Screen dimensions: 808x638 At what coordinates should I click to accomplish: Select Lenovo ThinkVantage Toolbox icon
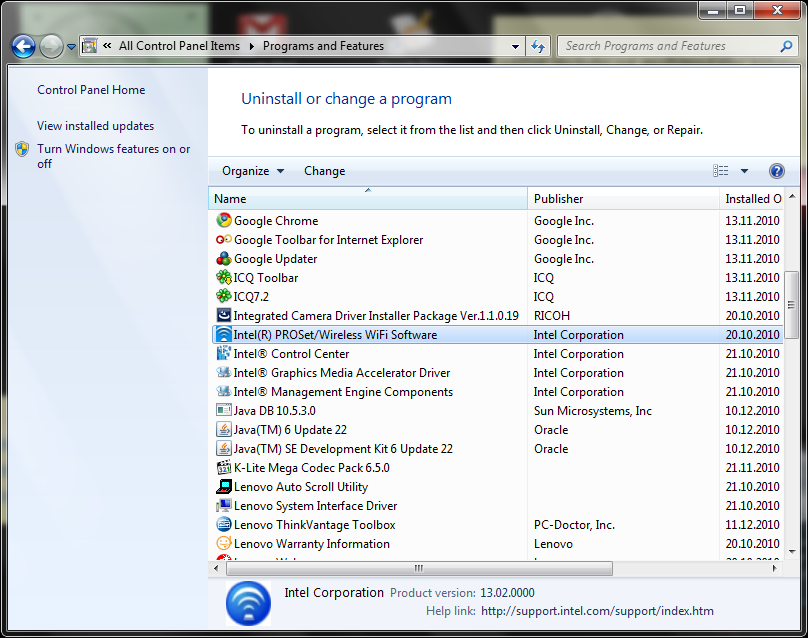224,524
